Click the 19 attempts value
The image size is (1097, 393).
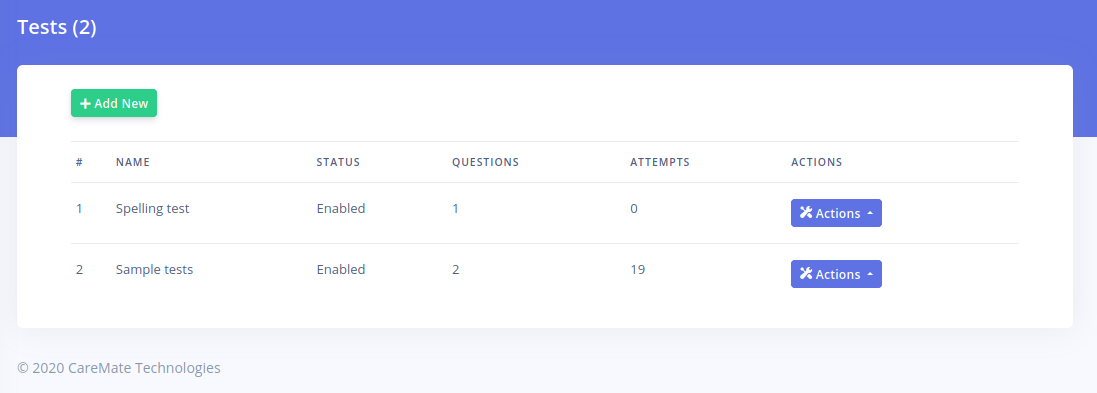(x=637, y=269)
